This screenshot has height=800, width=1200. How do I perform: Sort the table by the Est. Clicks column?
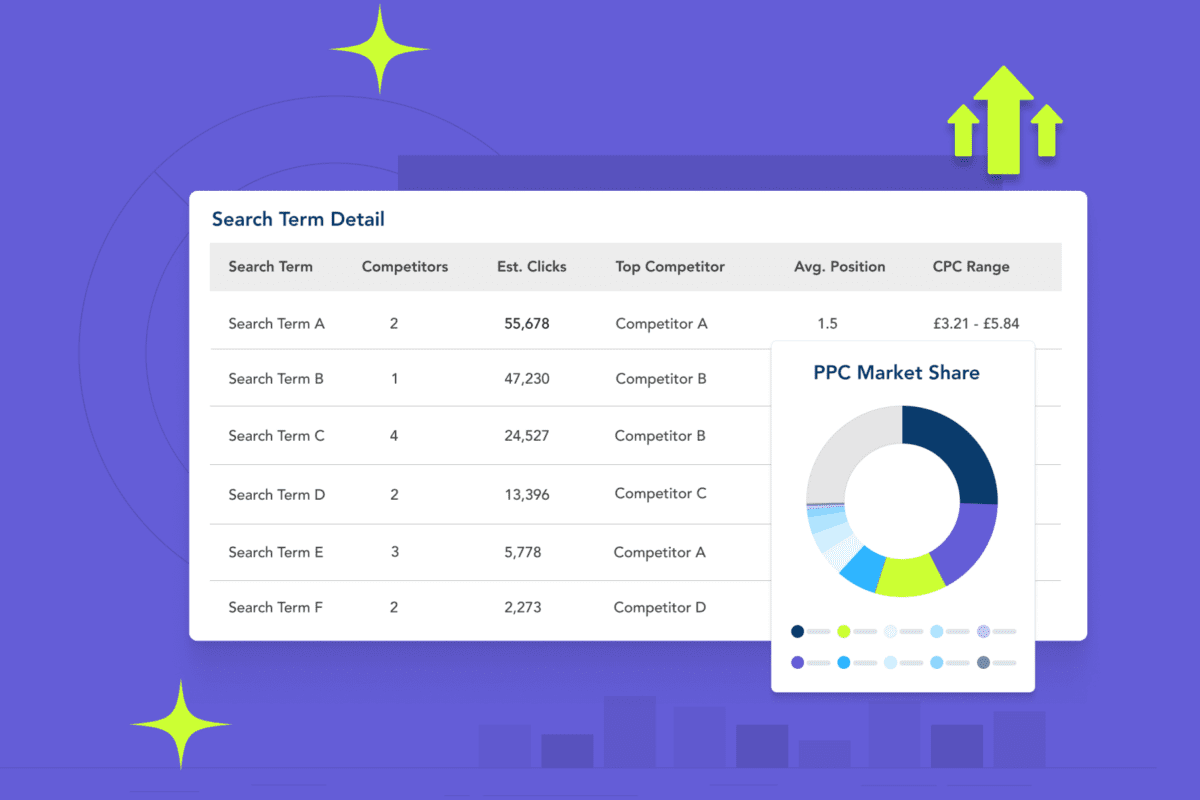pos(532,267)
